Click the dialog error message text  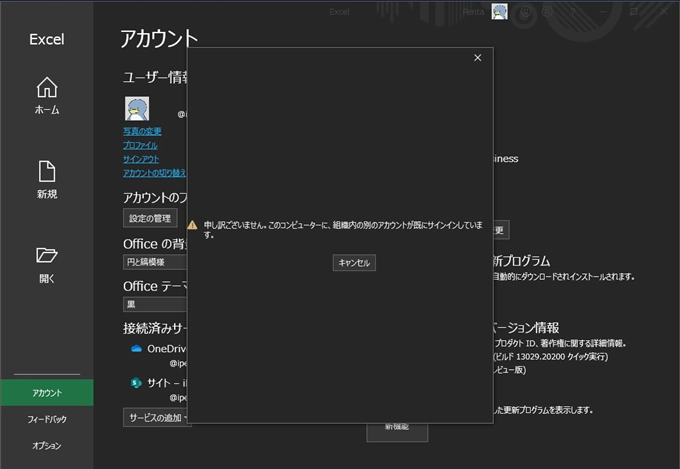pos(343,230)
